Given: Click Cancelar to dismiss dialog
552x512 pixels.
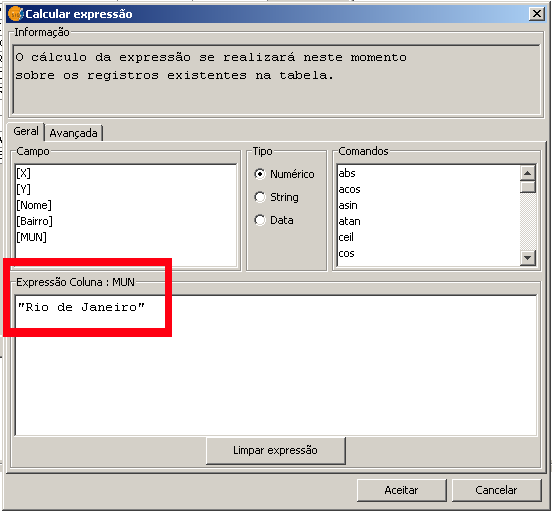Looking at the screenshot, I should point(496,490).
